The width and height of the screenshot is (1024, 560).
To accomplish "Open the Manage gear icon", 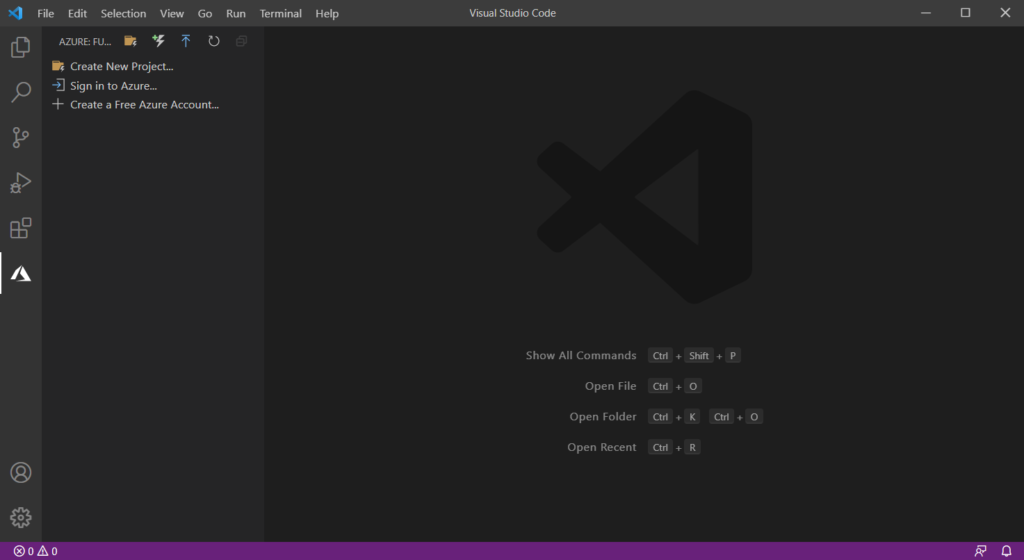I will click(x=20, y=518).
